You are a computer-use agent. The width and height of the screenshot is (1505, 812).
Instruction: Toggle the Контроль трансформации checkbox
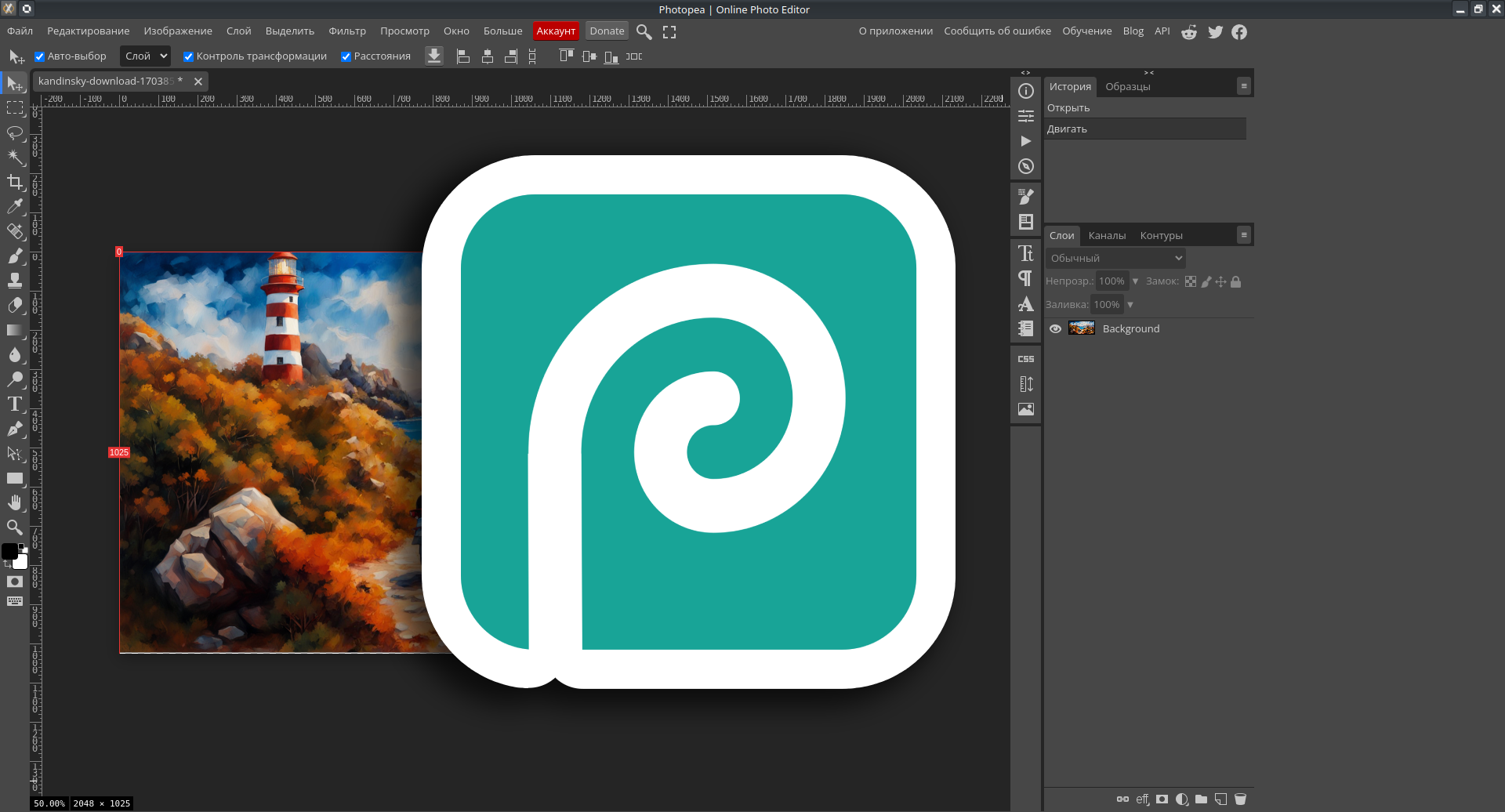tap(188, 56)
